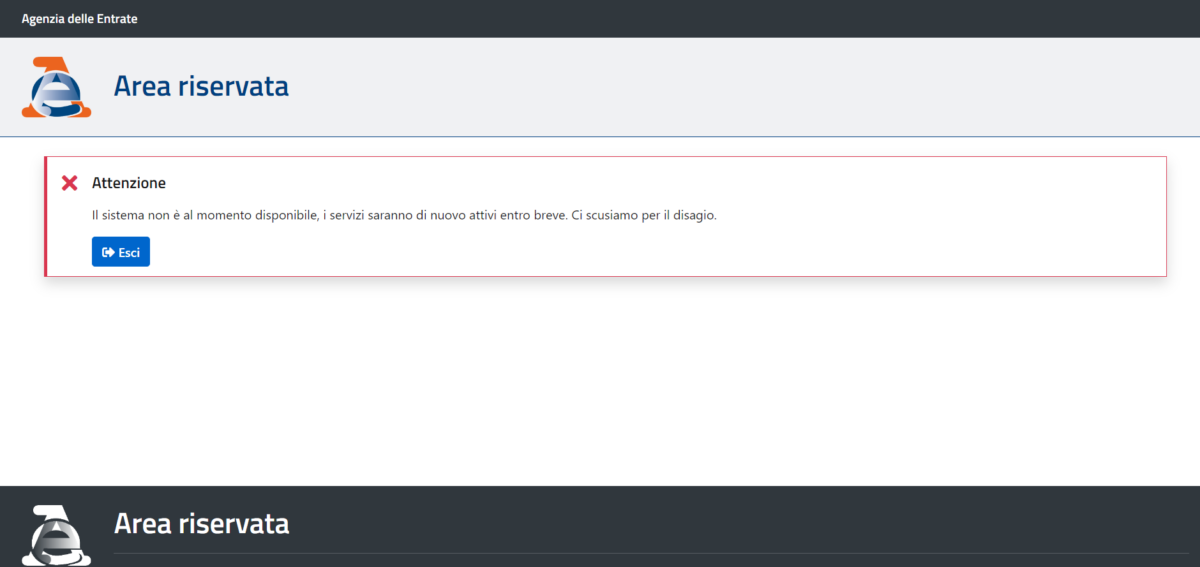The image size is (1200, 567).
Task: Click the blue Area riservata header title
Action: (201, 87)
